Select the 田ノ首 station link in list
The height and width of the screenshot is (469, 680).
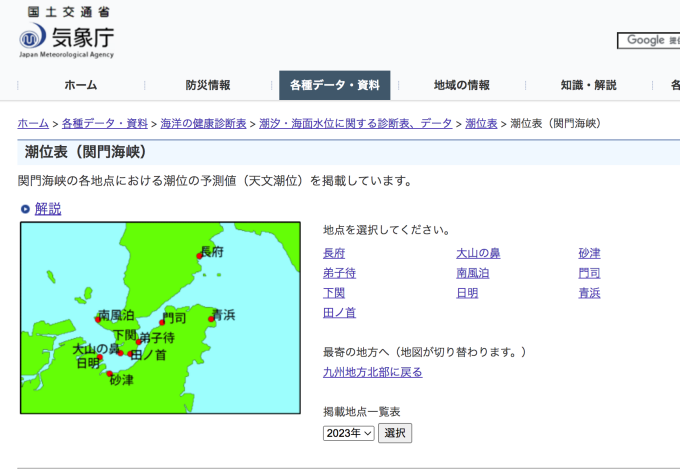(x=340, y=313)
